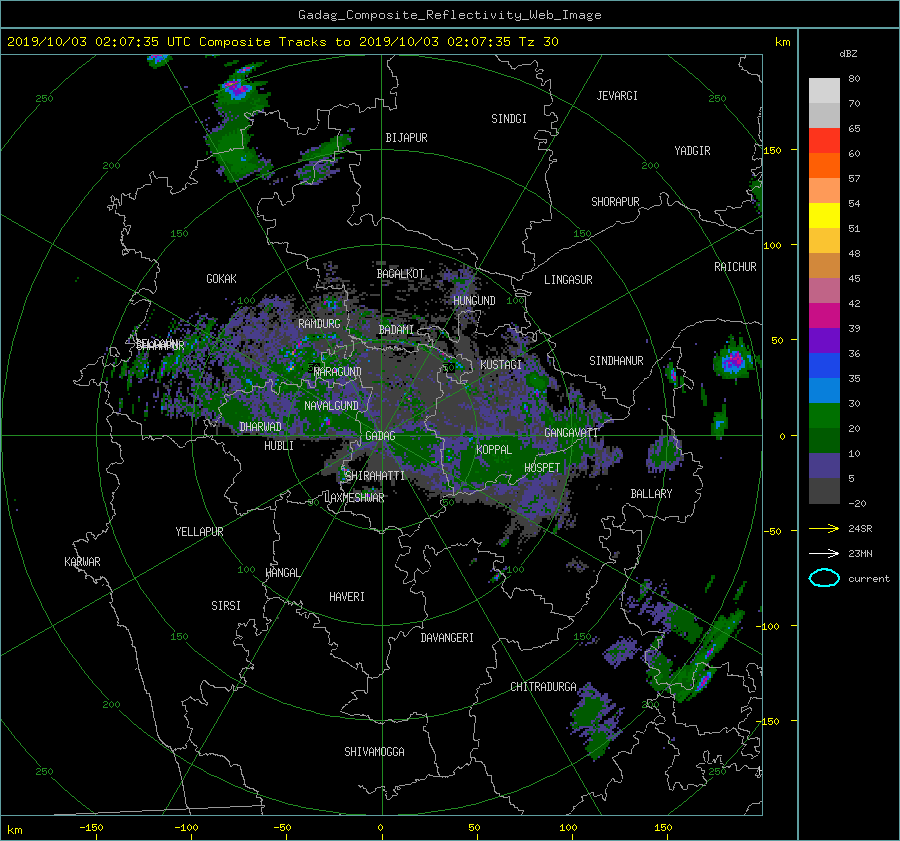Click the NARAGUND city label
The height and width of the screenshot is (841, 900).
click(x=338, y=372)
